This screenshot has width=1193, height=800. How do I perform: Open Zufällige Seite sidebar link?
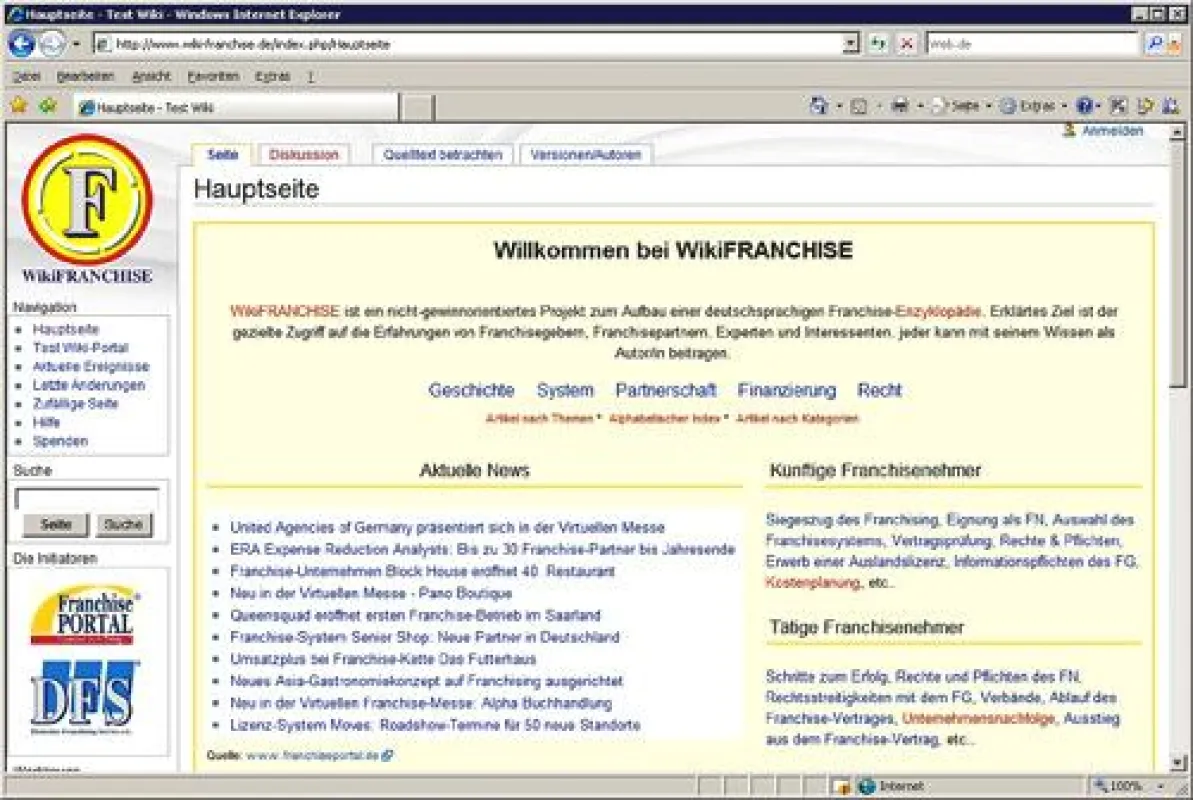click(x=75, y=403)
